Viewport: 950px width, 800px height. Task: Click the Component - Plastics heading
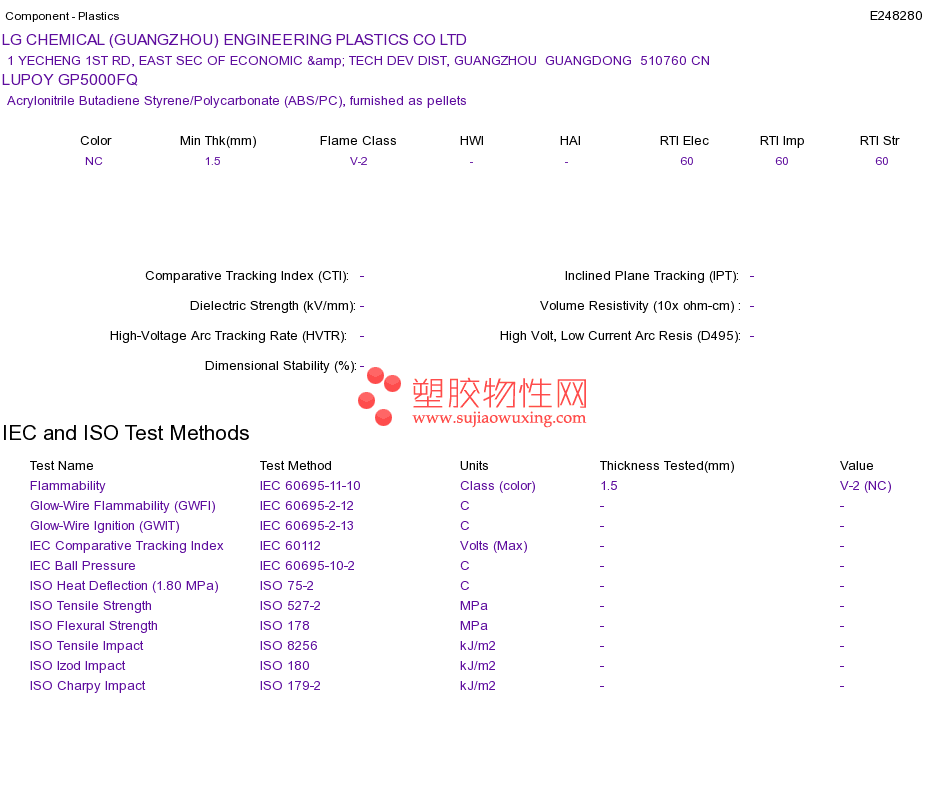[62, 16]
